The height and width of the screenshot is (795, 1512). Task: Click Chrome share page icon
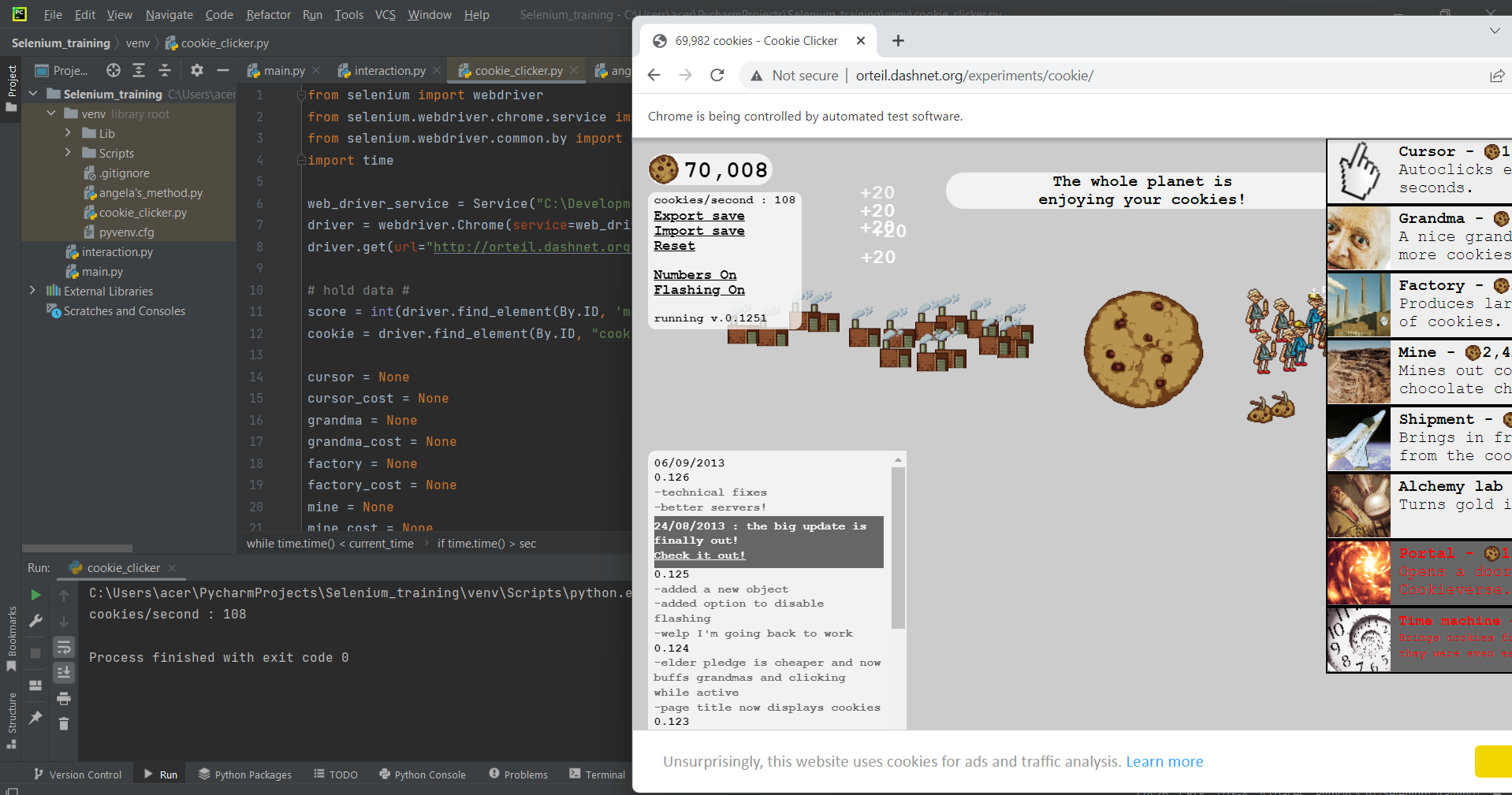click(1497, 76)
